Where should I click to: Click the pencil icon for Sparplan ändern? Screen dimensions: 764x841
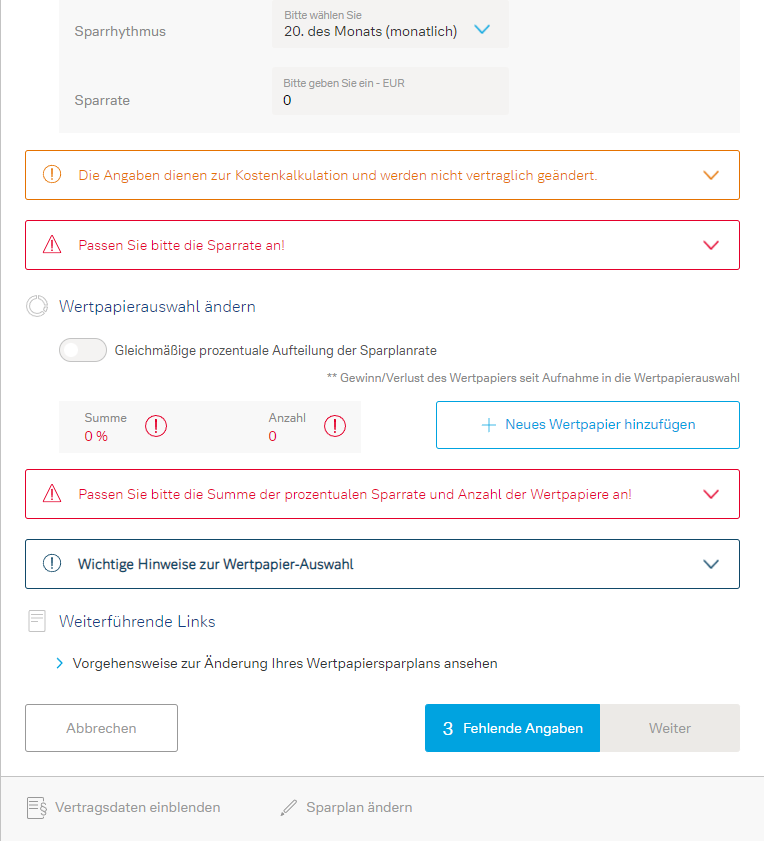pyautogui.click(x=289, y=807)
